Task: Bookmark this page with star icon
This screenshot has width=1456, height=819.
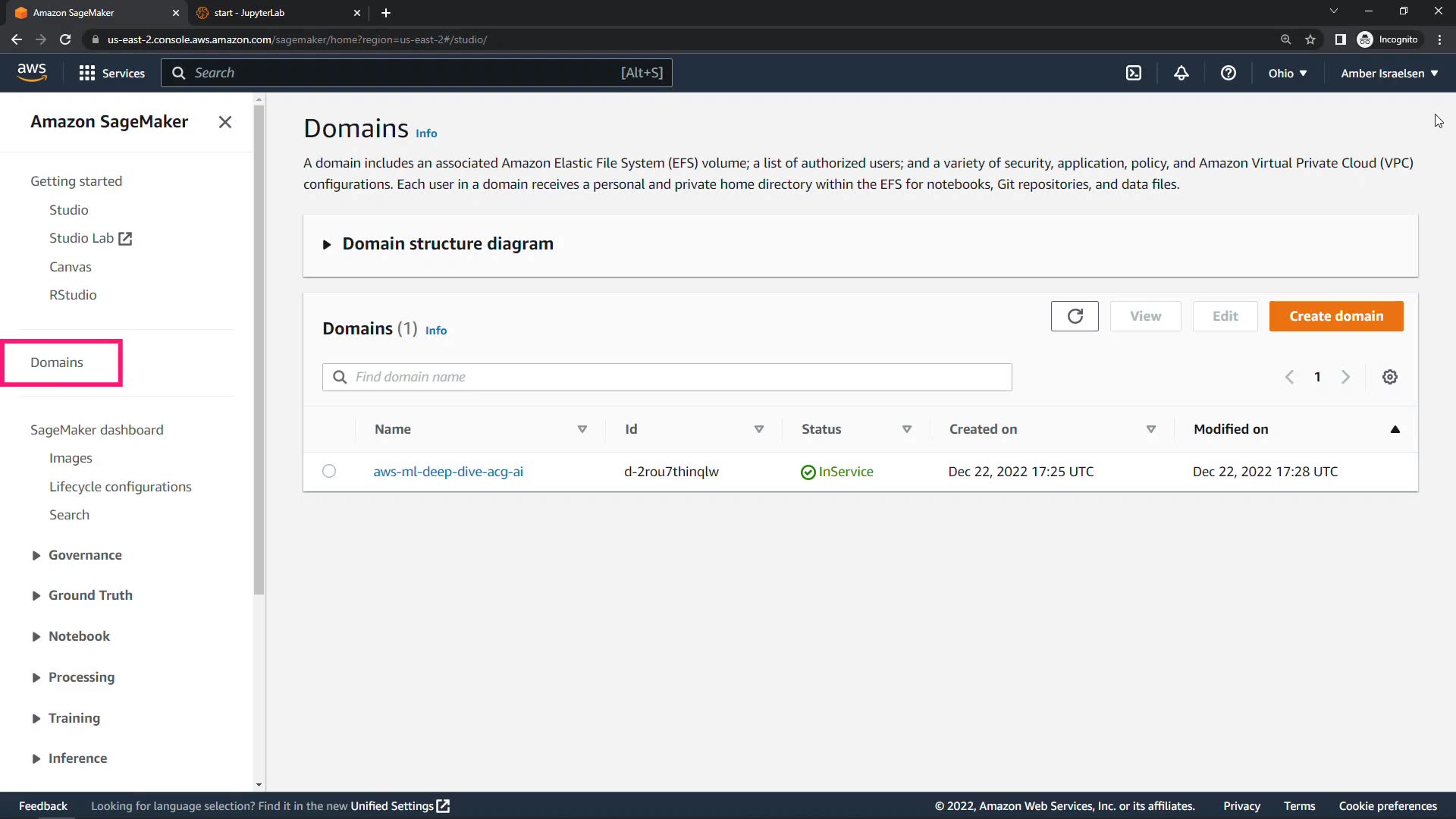Action: tap(1310, 39)
